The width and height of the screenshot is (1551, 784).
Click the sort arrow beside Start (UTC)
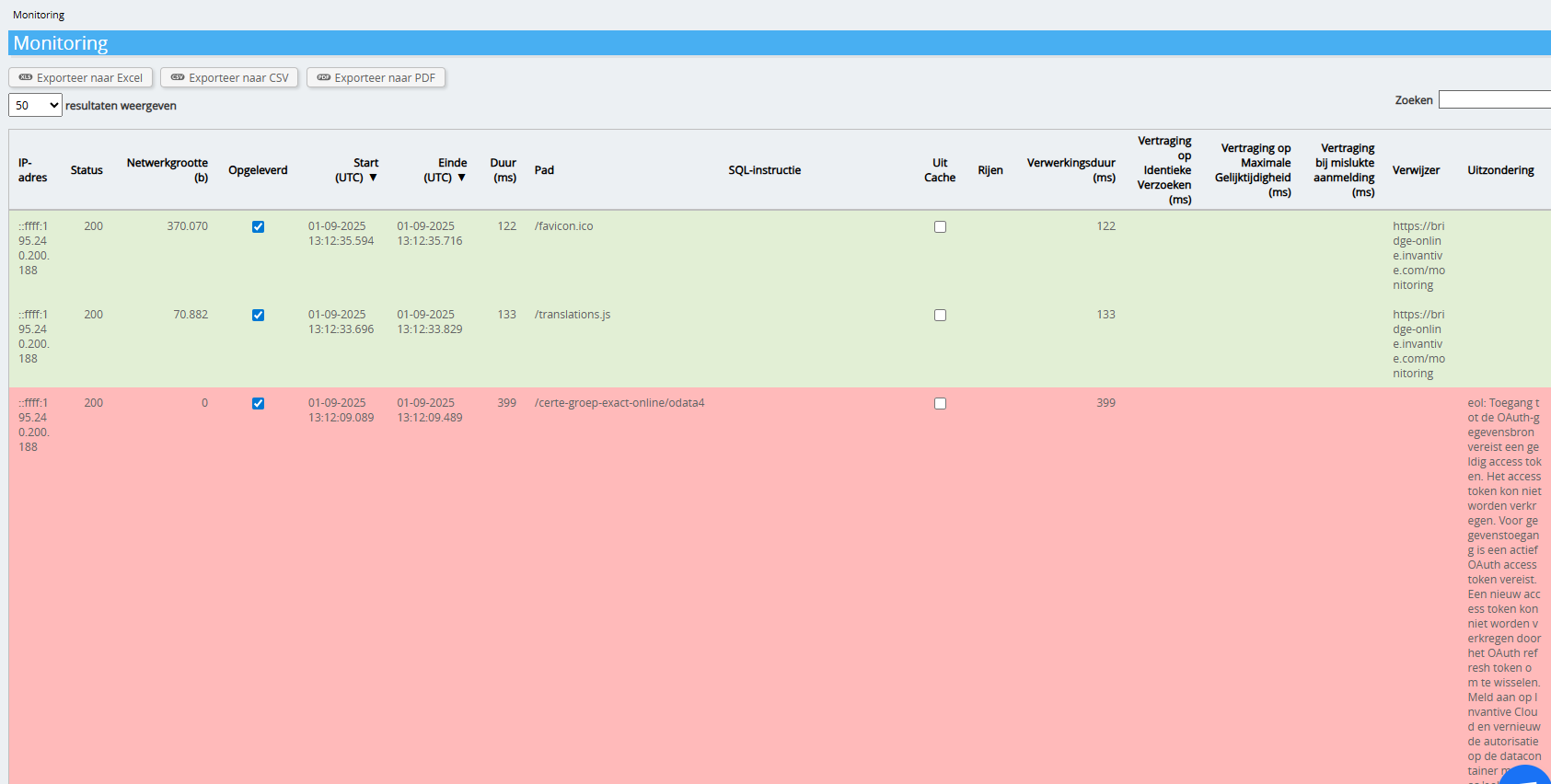click(x=373, y=178)
